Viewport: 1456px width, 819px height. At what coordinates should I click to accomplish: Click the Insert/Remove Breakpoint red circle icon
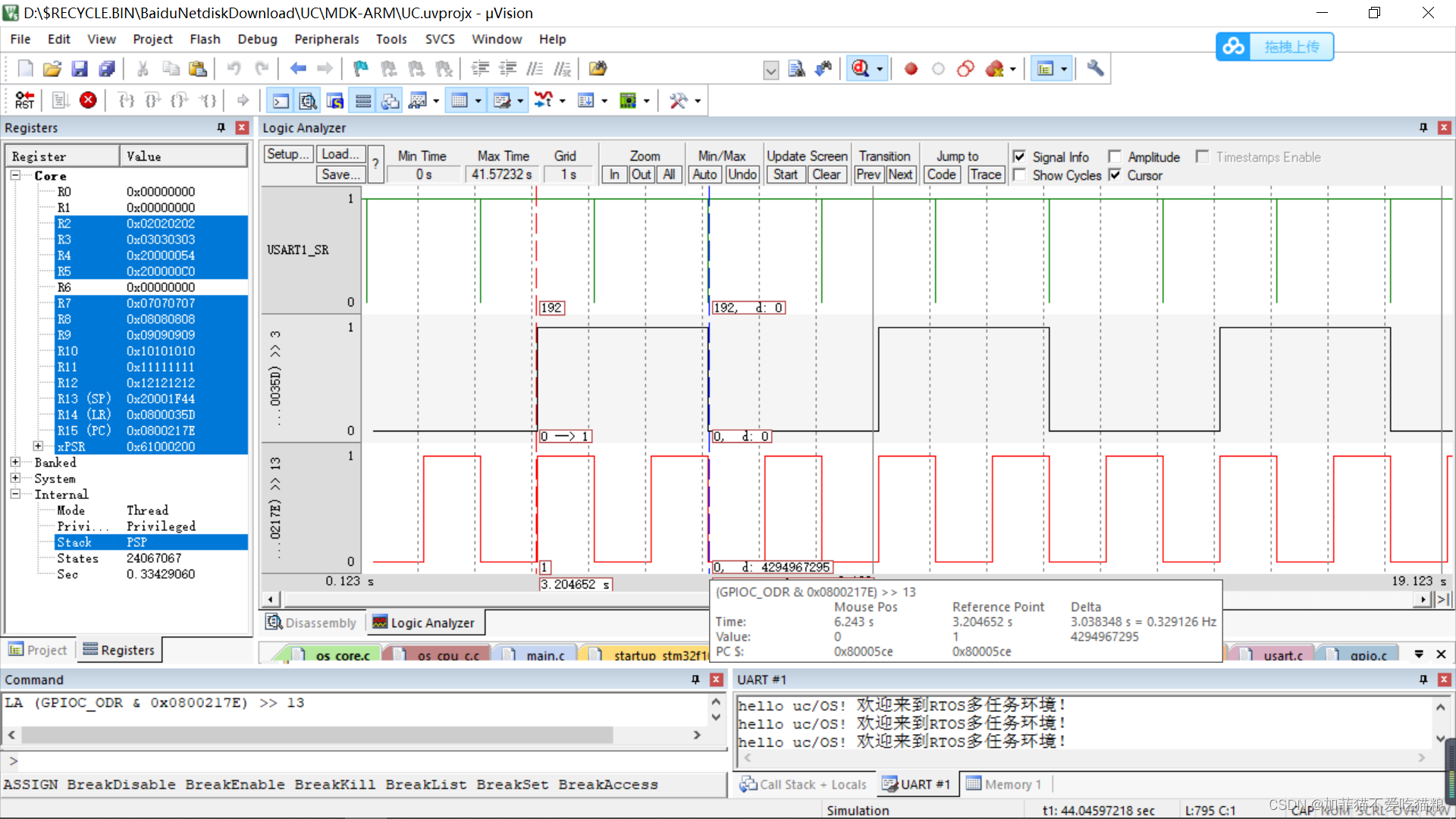(x=911, y=69)
